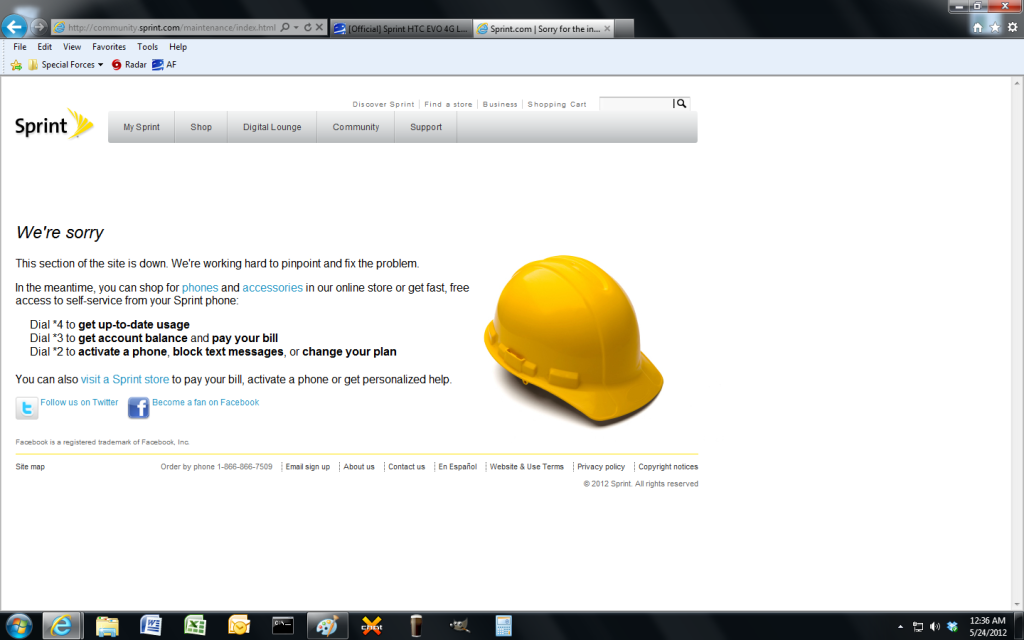This screenshot has height=640, width=1024.
Task: Open the Privacy policy link
Action: point(601,467)
